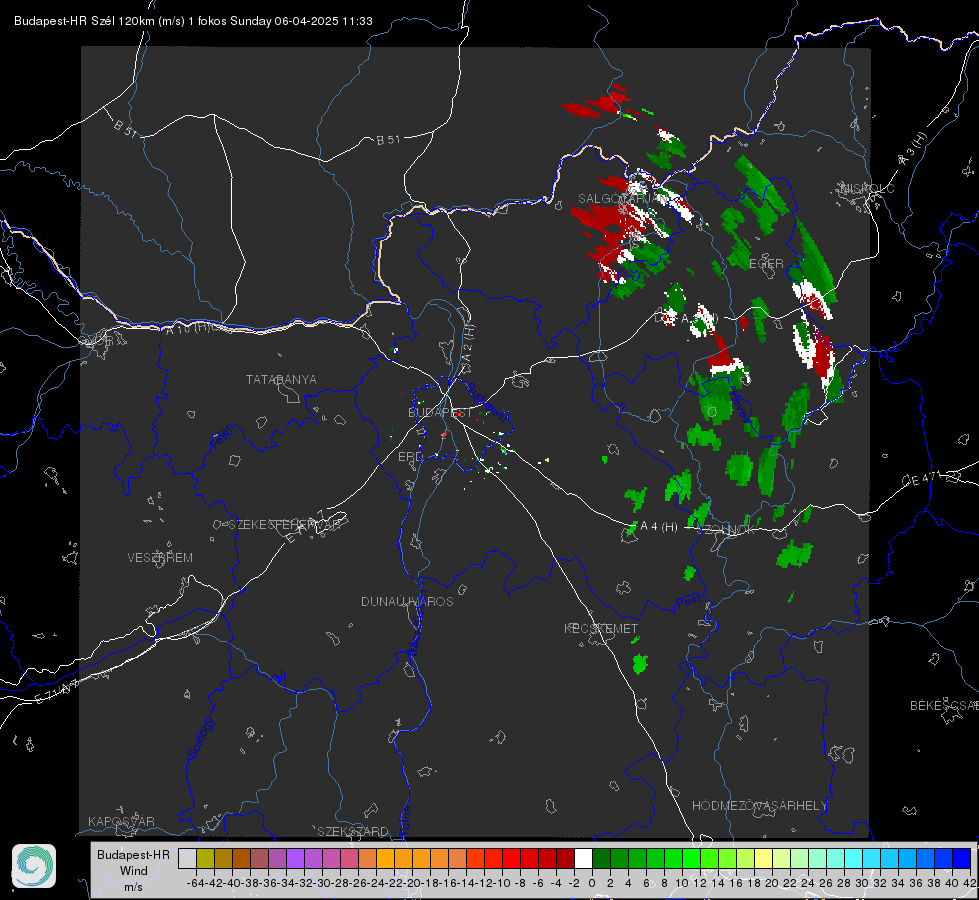Select the TATABÁNYA city label
979x900 pixels.
[x=281, y=380]
